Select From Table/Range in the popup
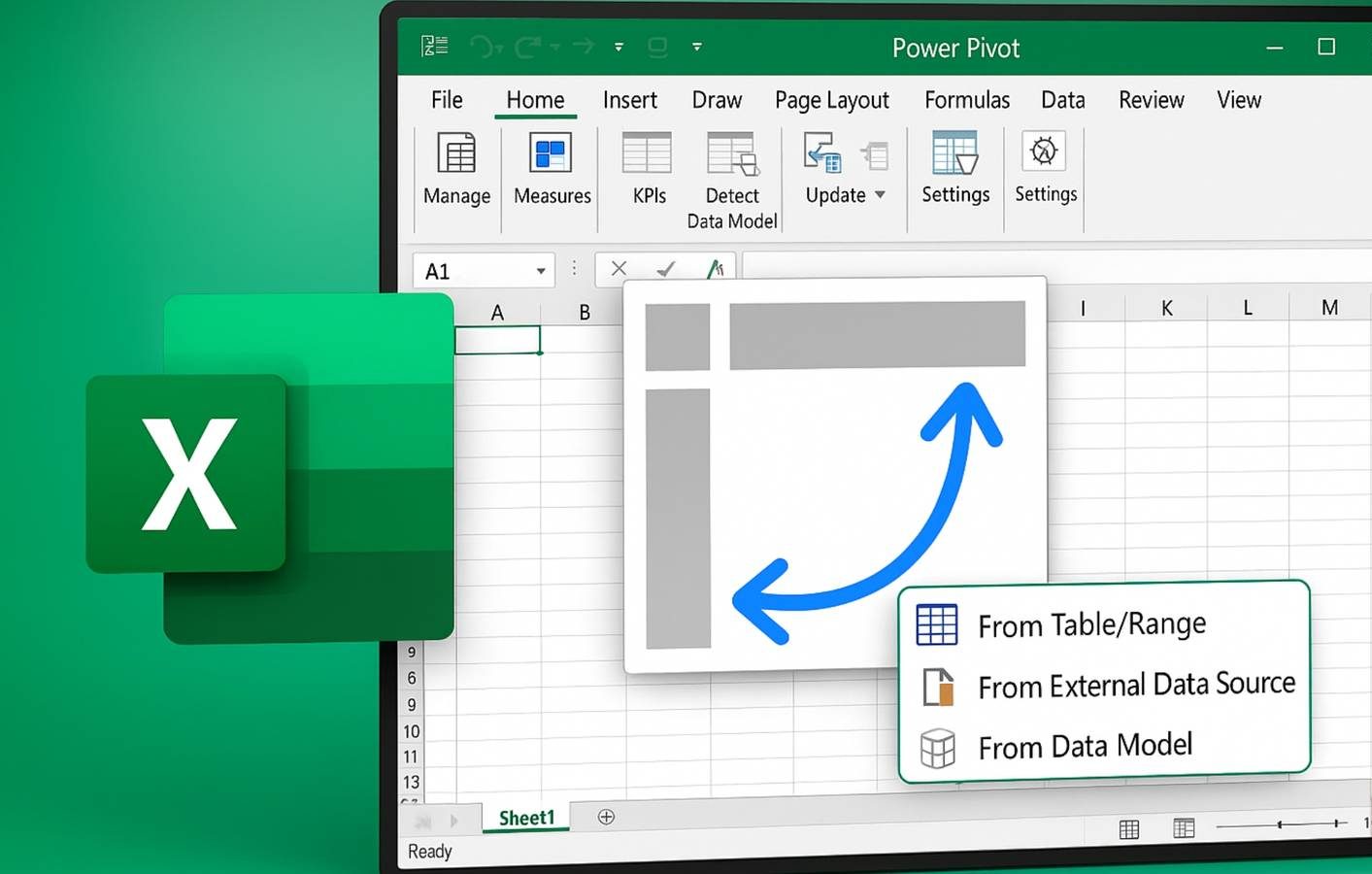This screenshot has height=874, width=1372. pos(1091,625)
